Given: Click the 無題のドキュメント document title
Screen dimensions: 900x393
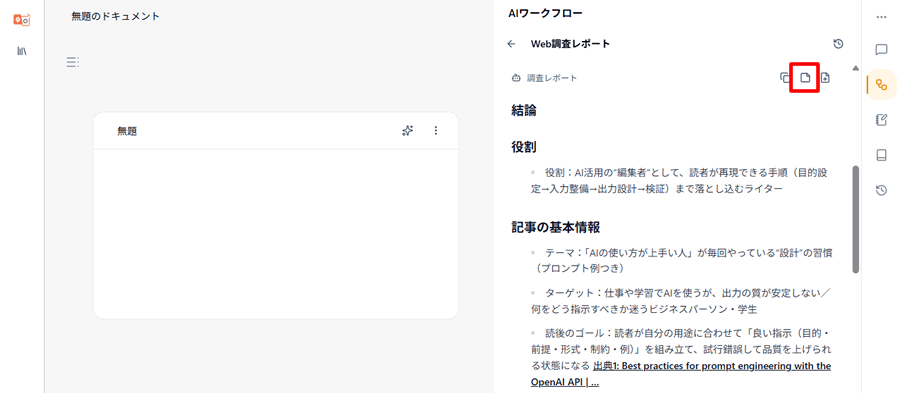Looking at the screenshot, I should point(115,16).
